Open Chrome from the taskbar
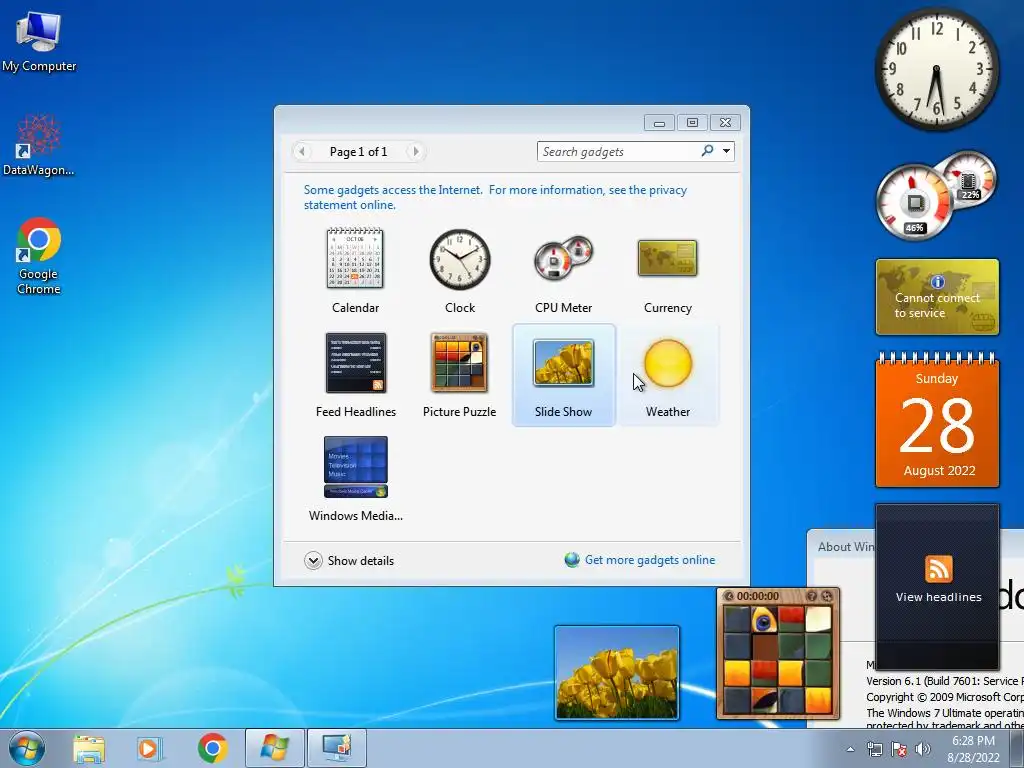Screen dimensions: 1024x768 tap(212, 748)
